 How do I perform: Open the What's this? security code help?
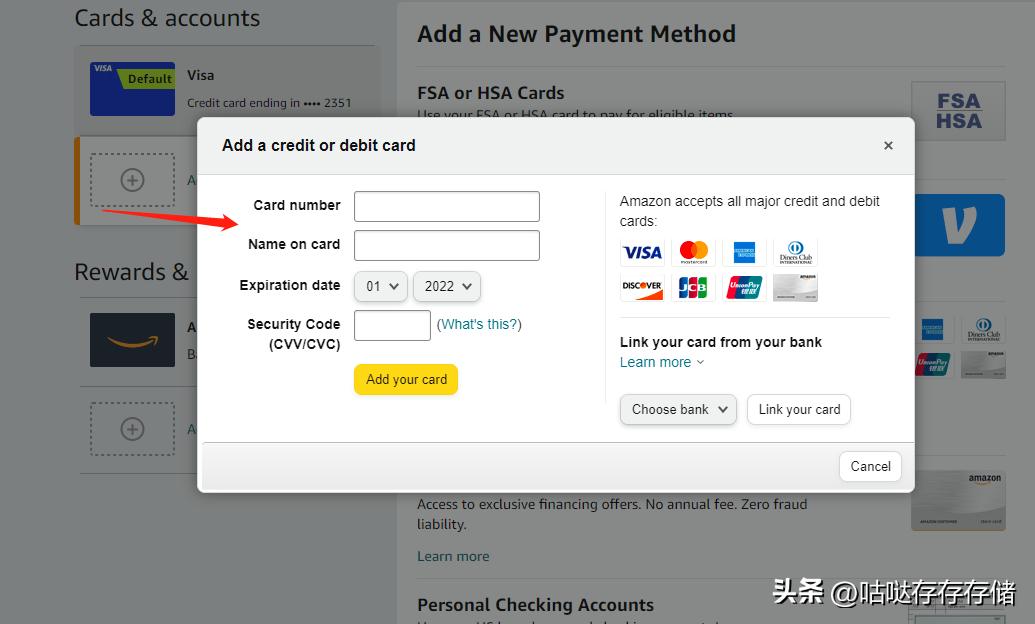click(x=479, y=324)
